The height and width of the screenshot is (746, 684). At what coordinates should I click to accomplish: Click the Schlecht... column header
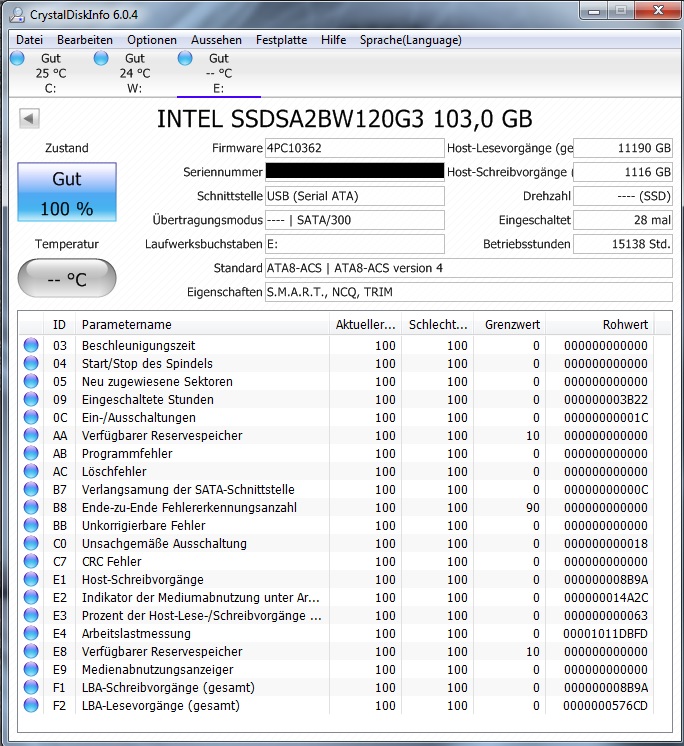[438, 324]
